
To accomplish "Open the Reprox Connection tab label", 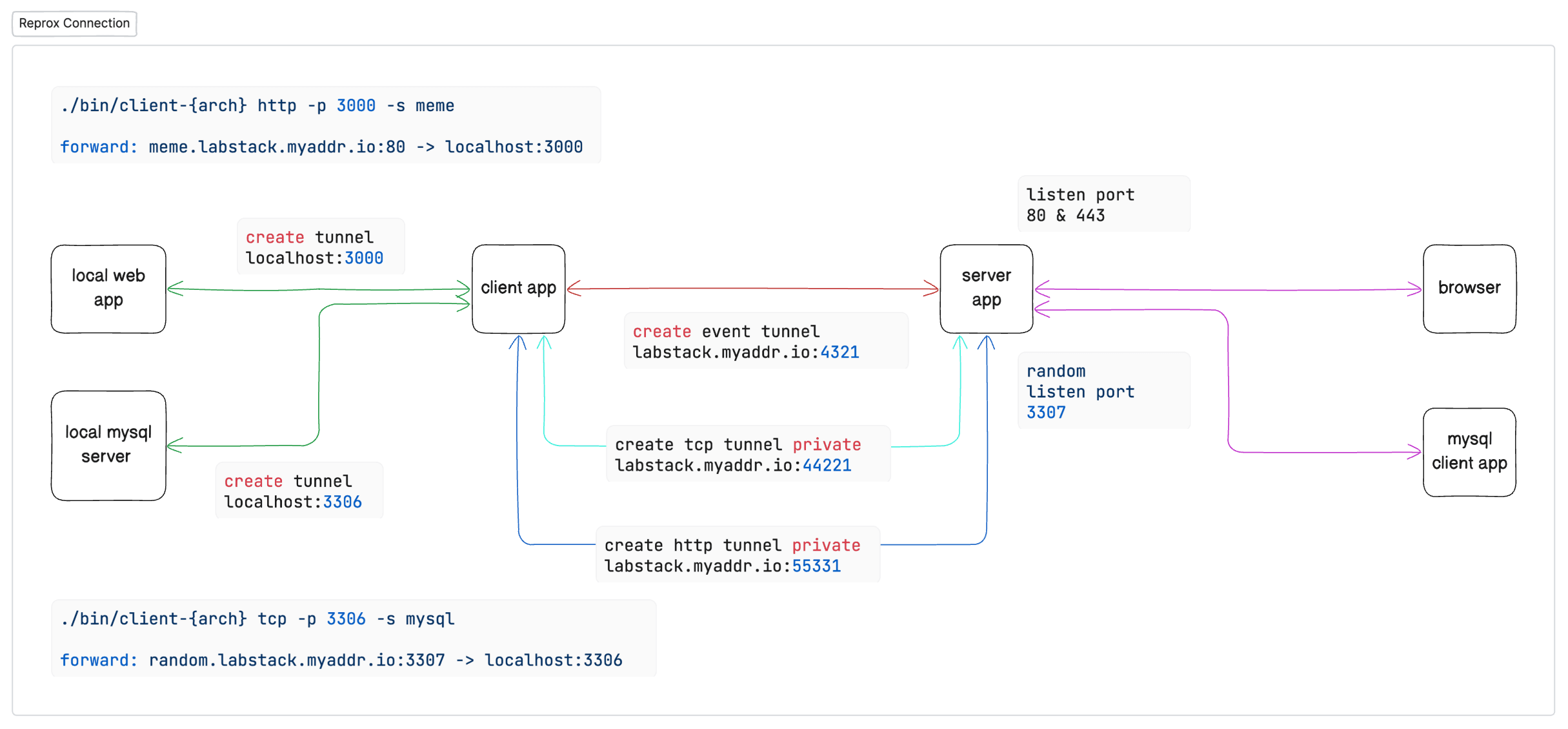I will pos(74,23).
